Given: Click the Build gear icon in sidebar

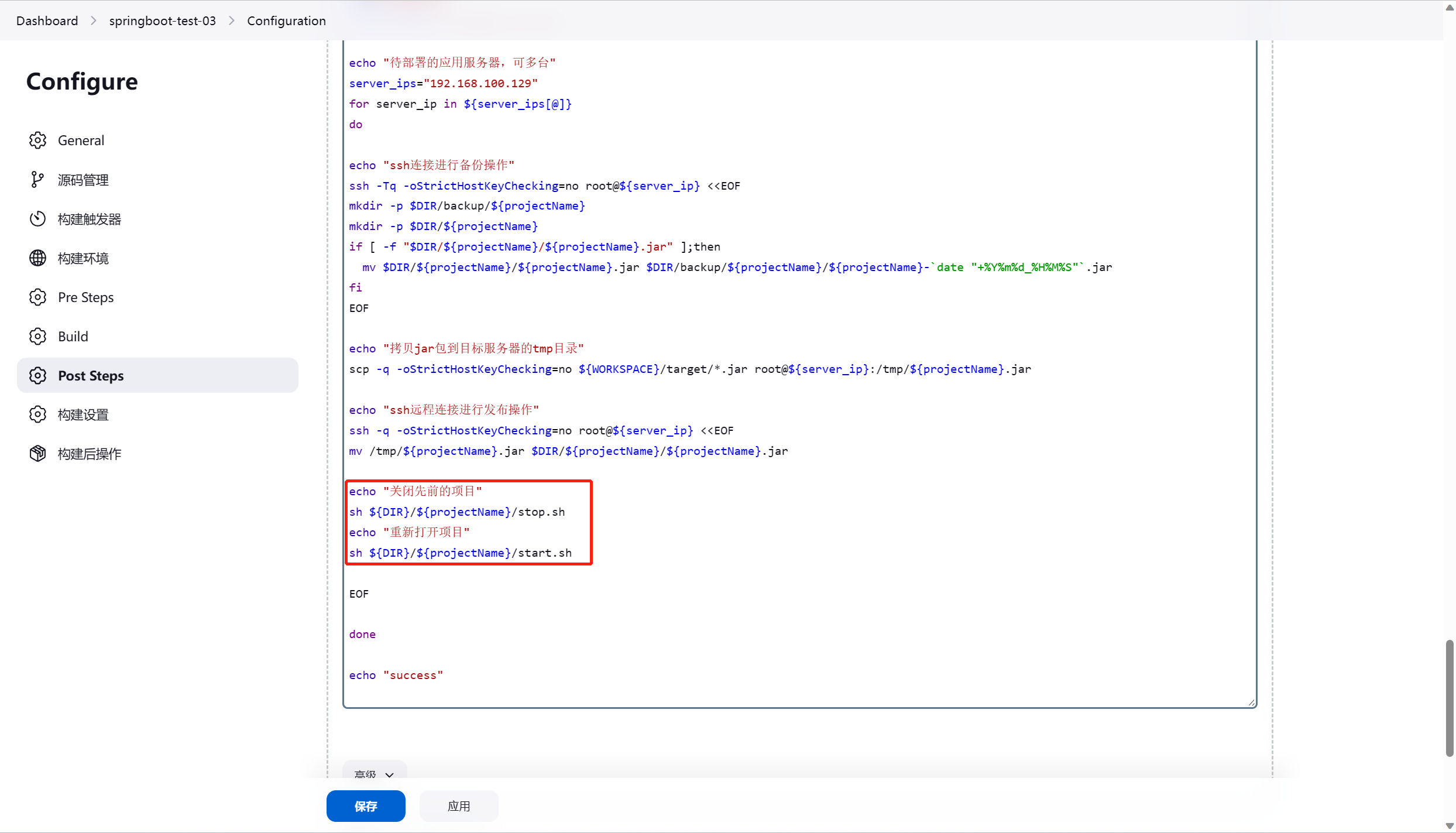Looking at the screenshot, I should [x=37, y=337].
